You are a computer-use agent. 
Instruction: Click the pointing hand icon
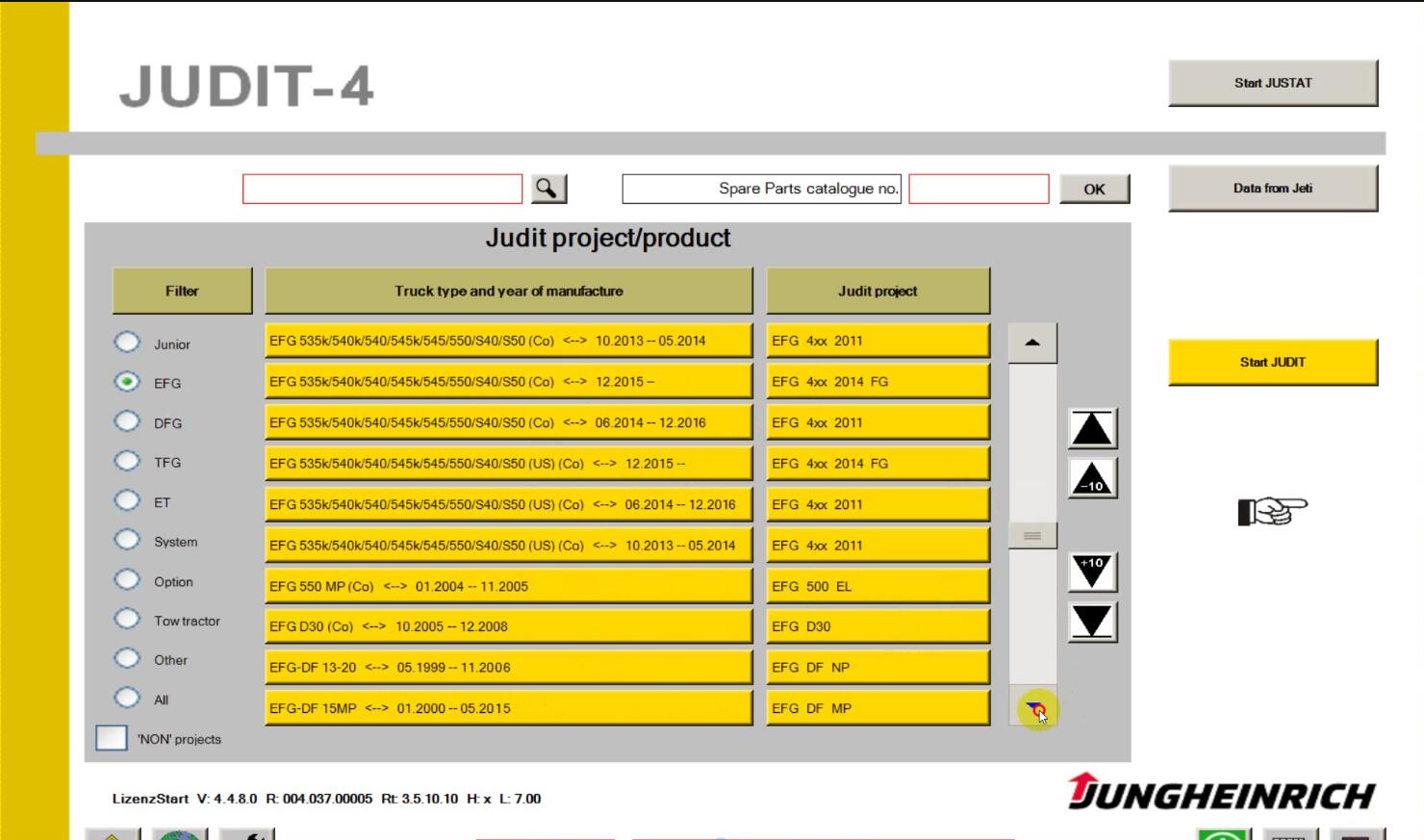(1272, 510)
